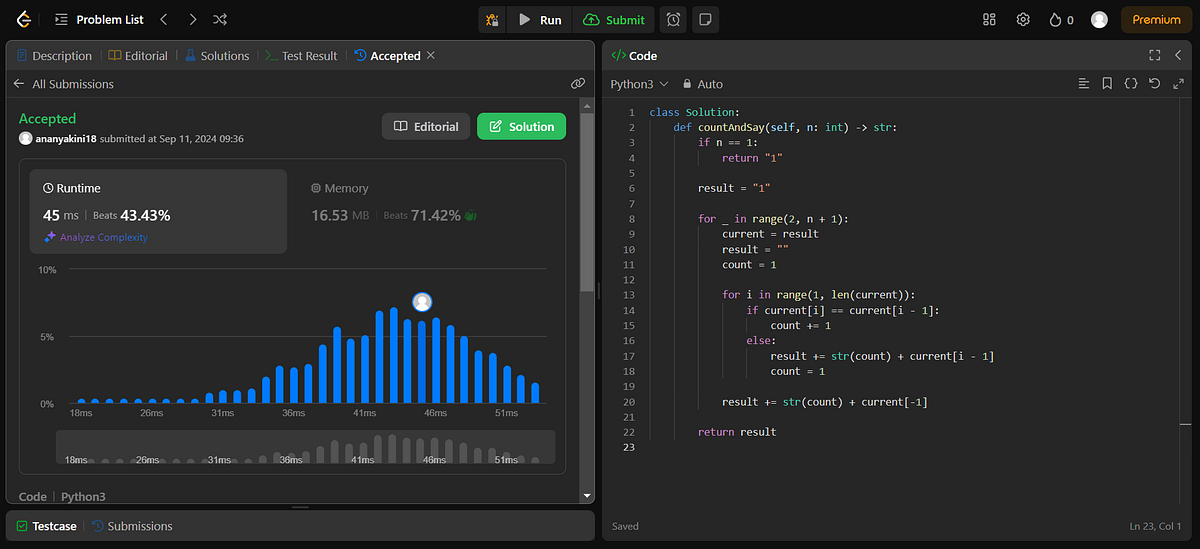Collapse the Code panel with chevron
This screenshot has width=1200, height=549.
tap(1178, 55)
